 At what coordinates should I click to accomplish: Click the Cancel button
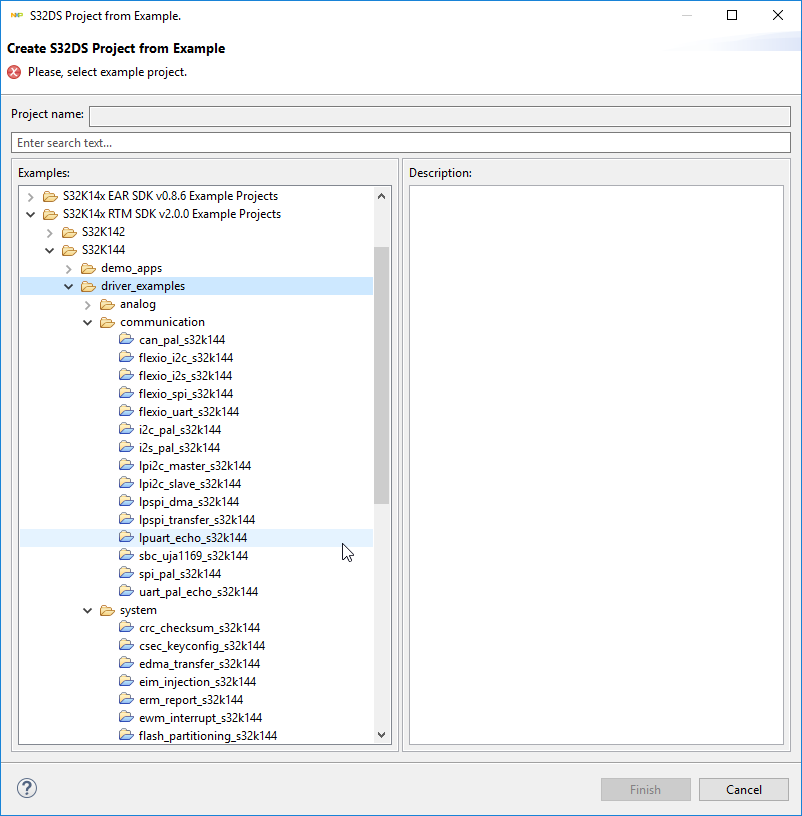tap(744, 789)
